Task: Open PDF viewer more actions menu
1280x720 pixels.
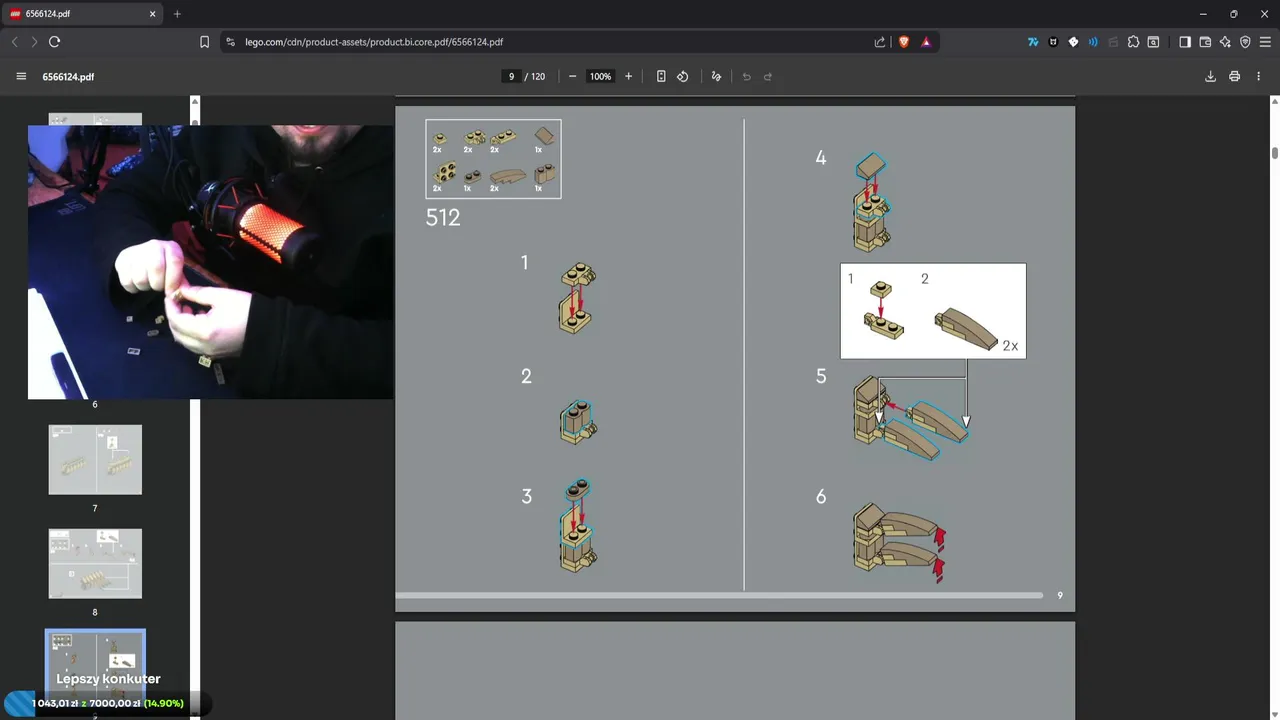Action: (1258, 77)
